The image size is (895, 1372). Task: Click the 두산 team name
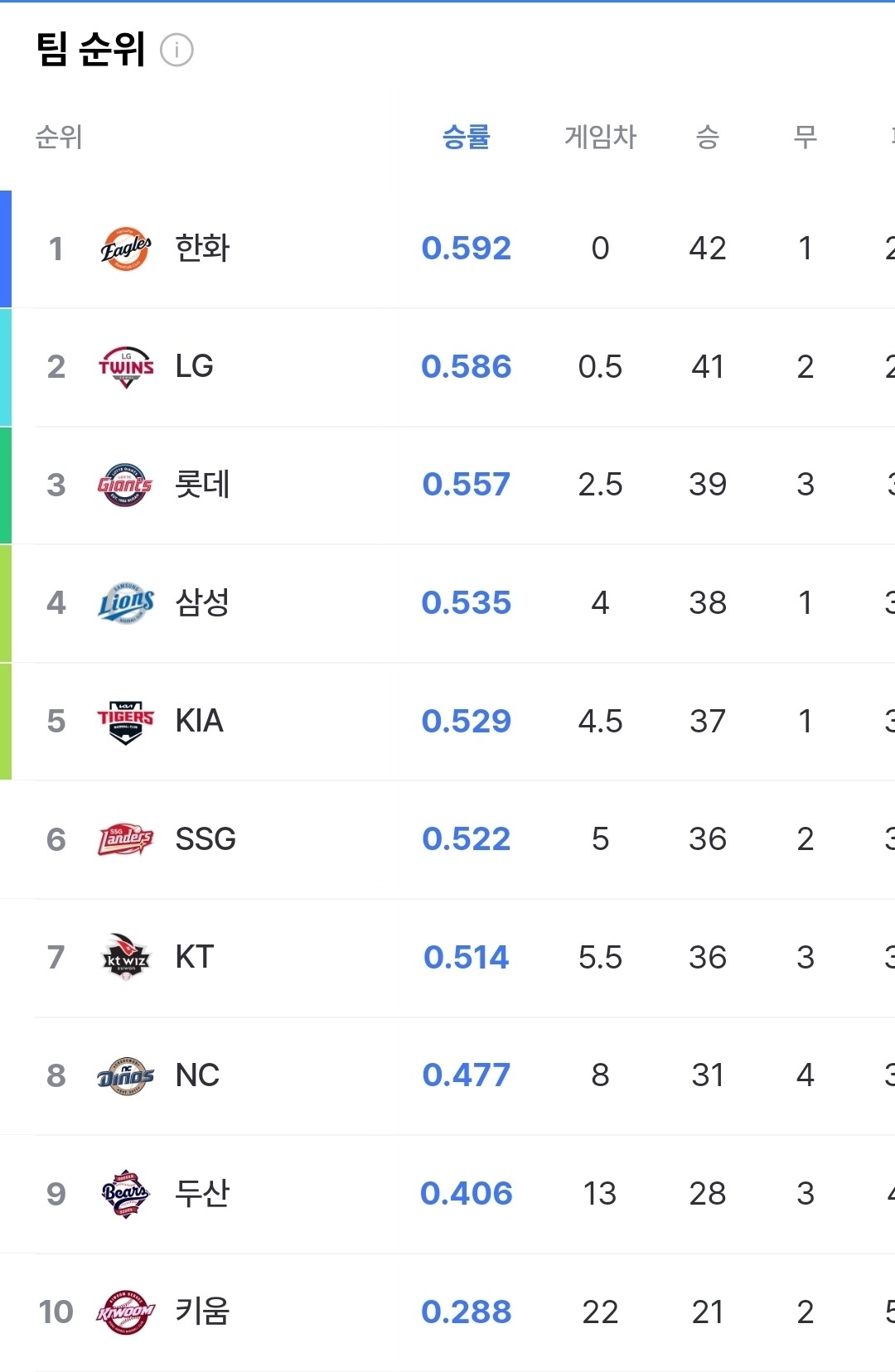pyautogui.click(x=202, y=1194)
